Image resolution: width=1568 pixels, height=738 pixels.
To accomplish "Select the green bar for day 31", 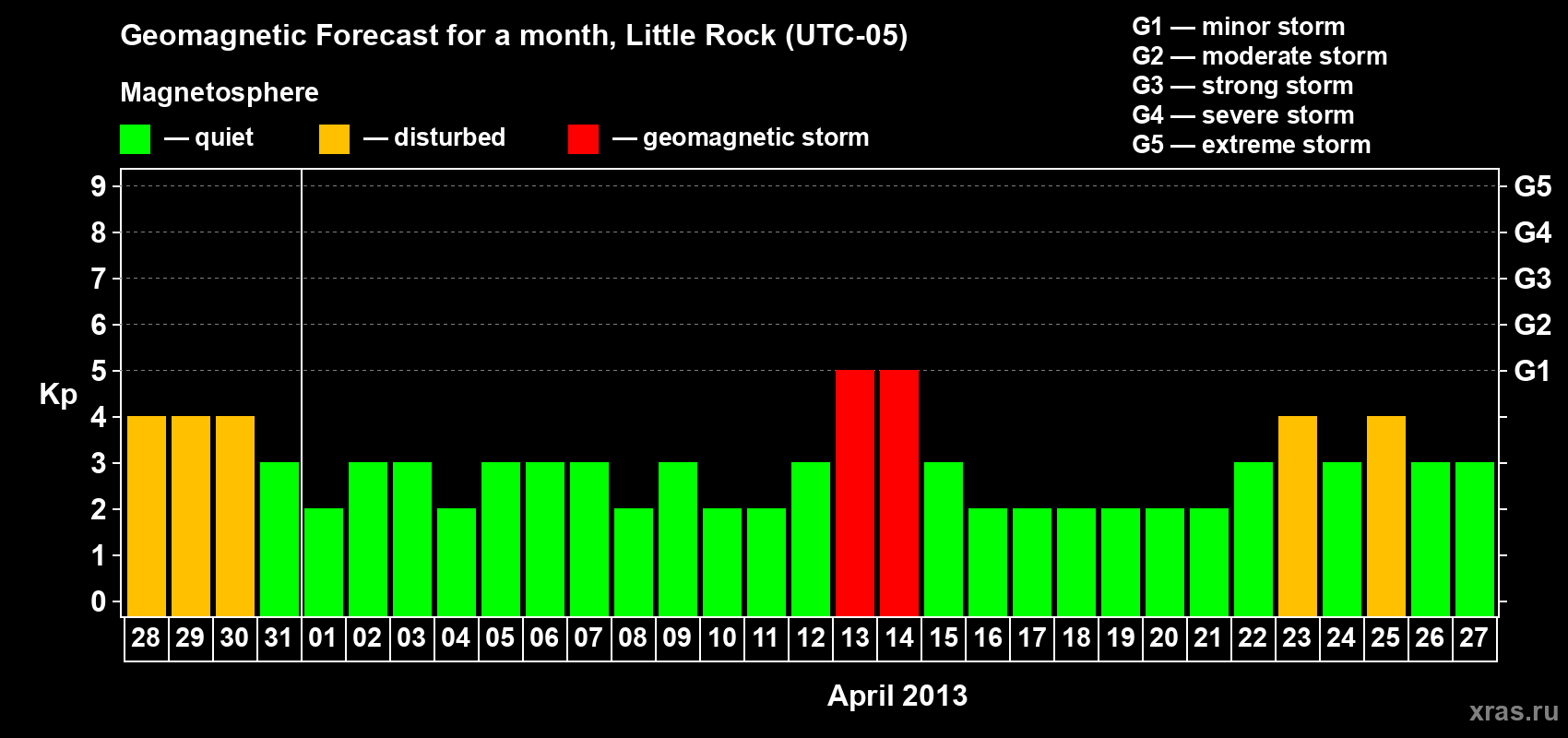I will coord(279,539).
